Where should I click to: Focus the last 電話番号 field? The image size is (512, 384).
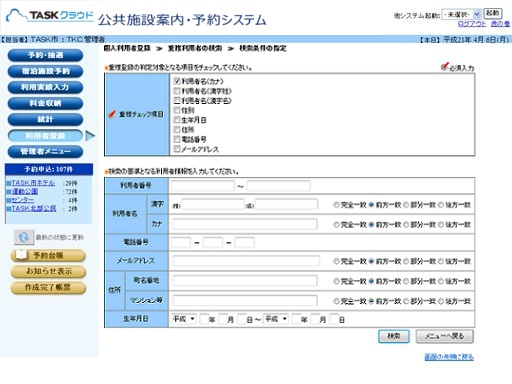pyautogui.click(x=244, y=242)
